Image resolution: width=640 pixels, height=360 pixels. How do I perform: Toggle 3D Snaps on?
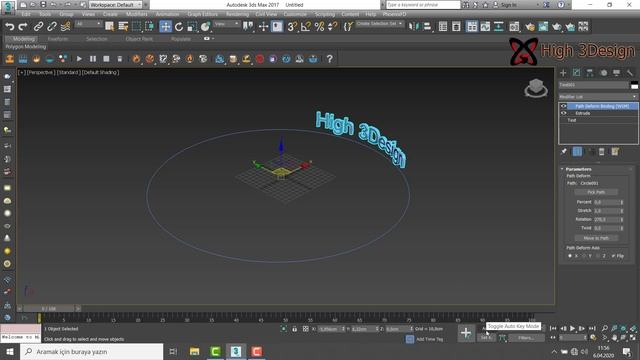(x=292, y=27)
